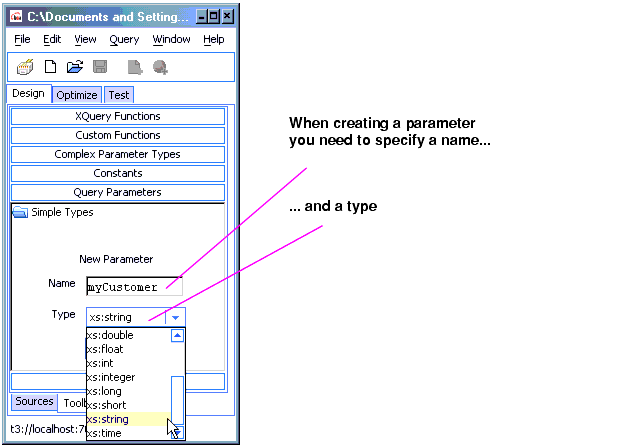The height and width of the screenshot is (447, 629).
Task: Click the type list scrollbar thumb
Action: [177, 400]
